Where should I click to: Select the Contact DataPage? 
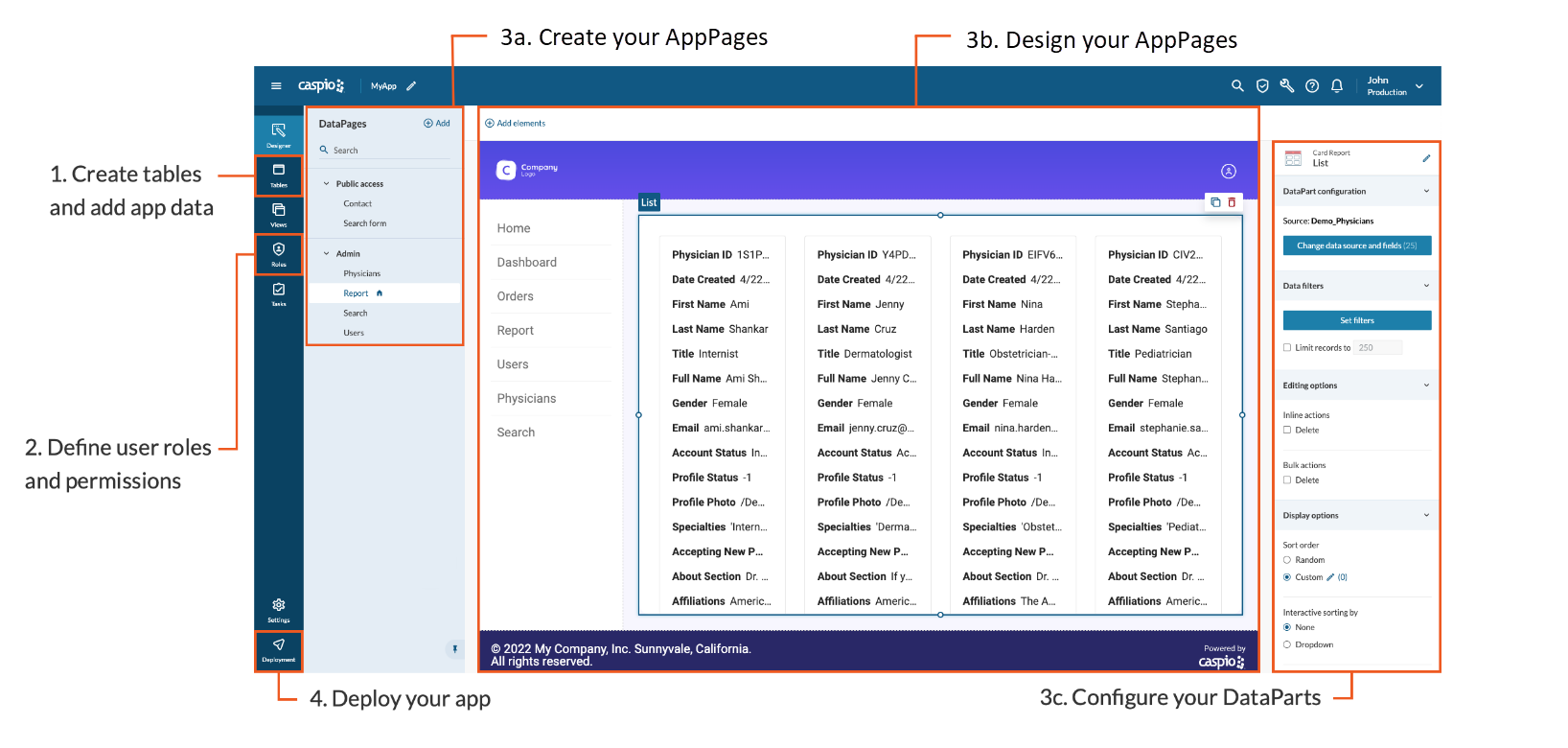tap(357, 204)
